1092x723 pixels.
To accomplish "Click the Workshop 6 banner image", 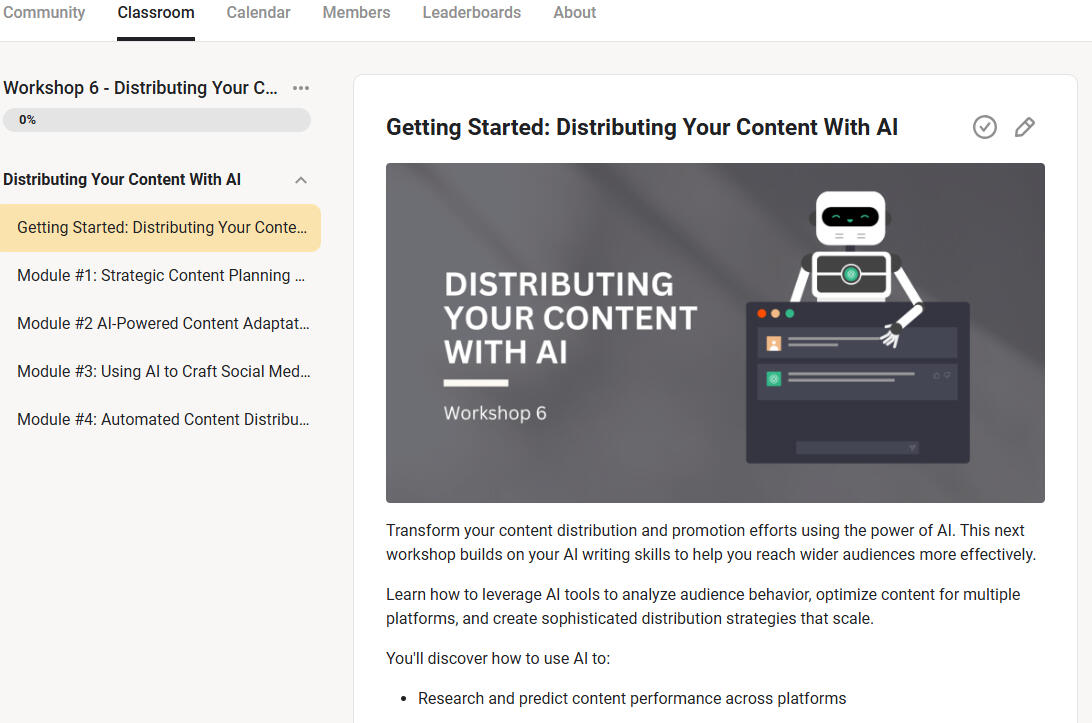I will point(715,333).
